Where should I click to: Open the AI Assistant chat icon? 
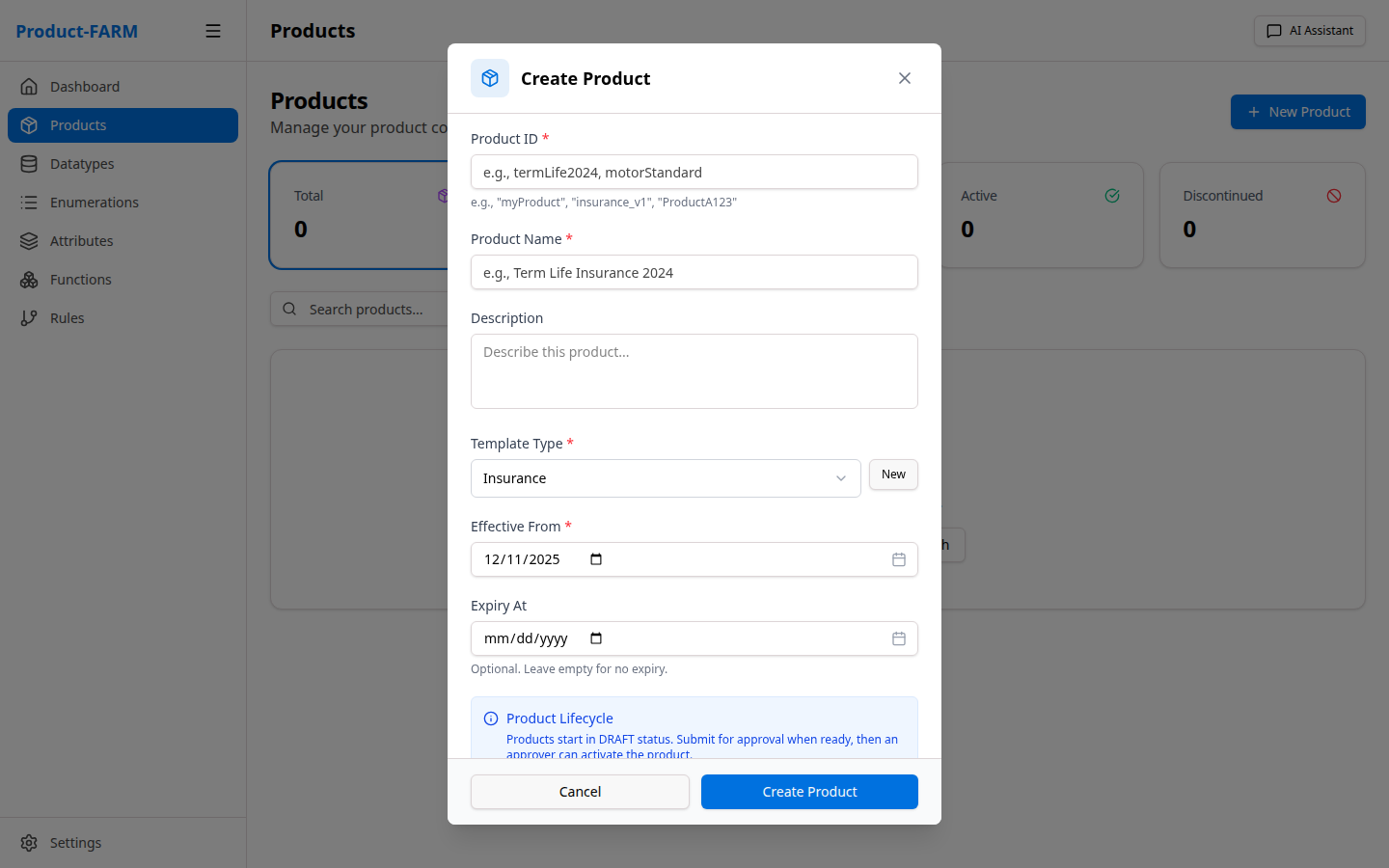1272,30
